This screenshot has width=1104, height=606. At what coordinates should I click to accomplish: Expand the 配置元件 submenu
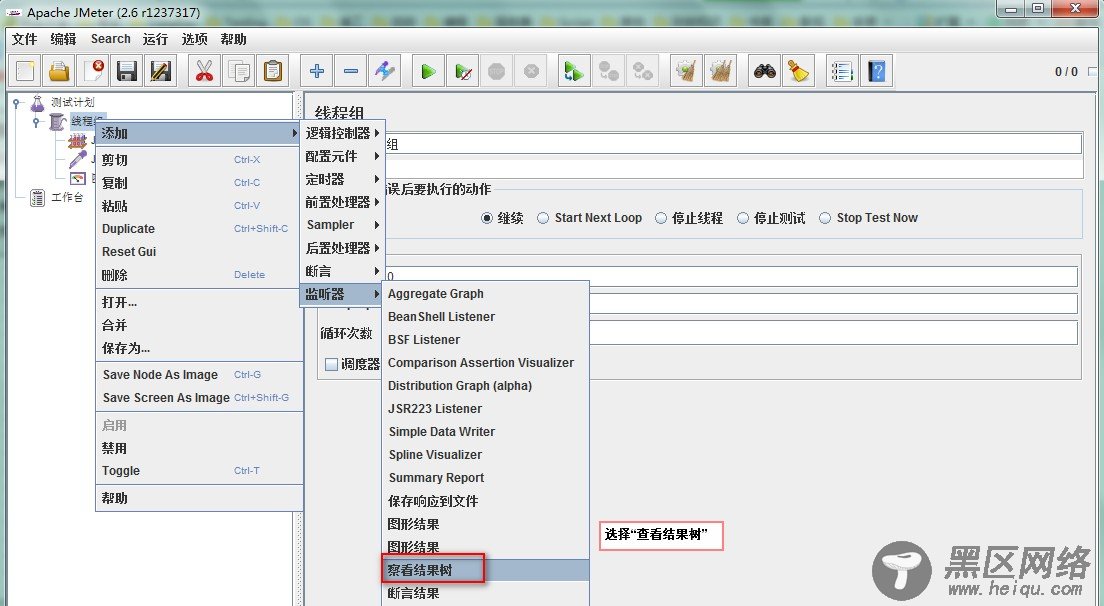point(342,156)
